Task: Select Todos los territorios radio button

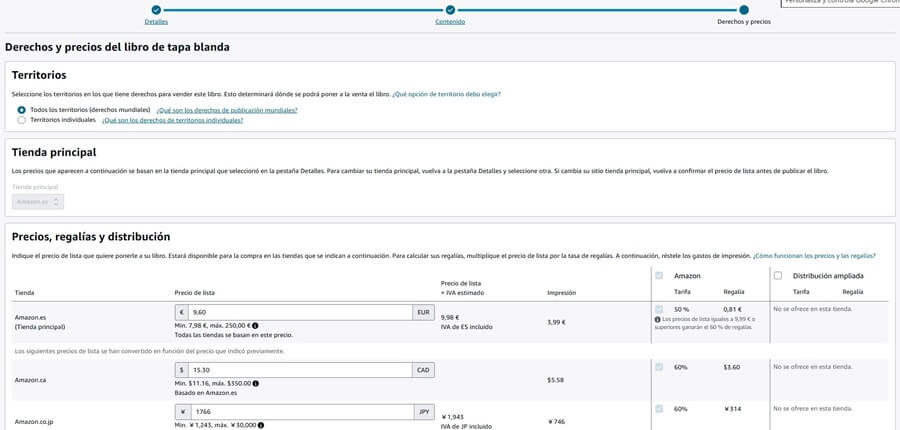Action: tap(22, 110)
